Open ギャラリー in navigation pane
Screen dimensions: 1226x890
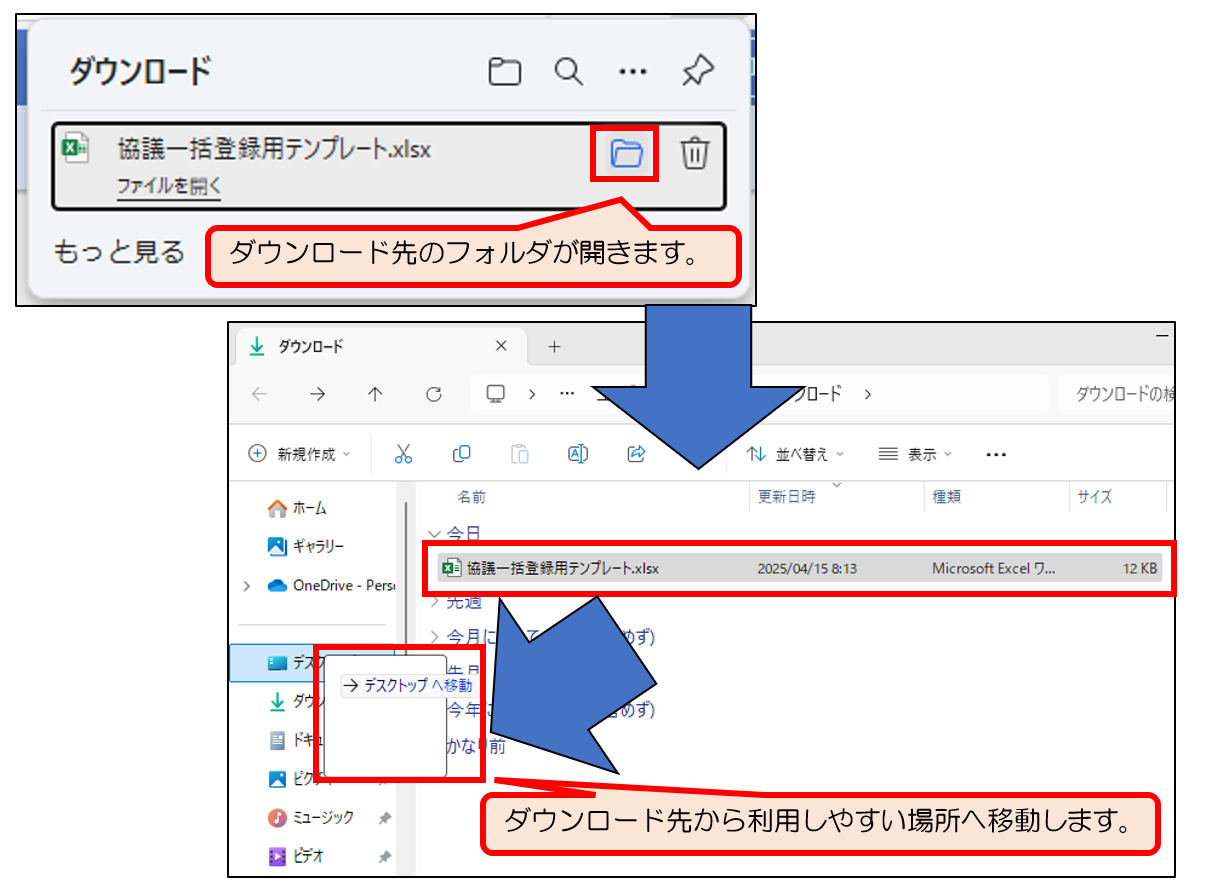[x=306, y=546]
